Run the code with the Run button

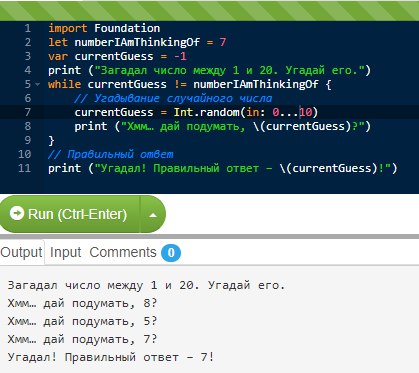70,214
